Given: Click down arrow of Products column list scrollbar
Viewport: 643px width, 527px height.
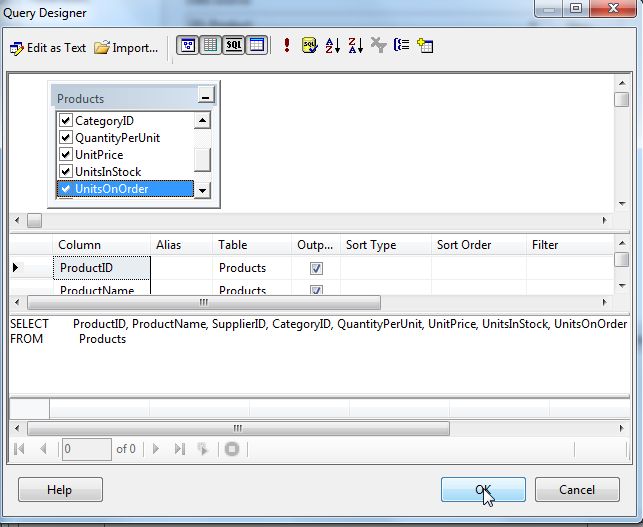Looking at the screenshot, I should [202, 190].
